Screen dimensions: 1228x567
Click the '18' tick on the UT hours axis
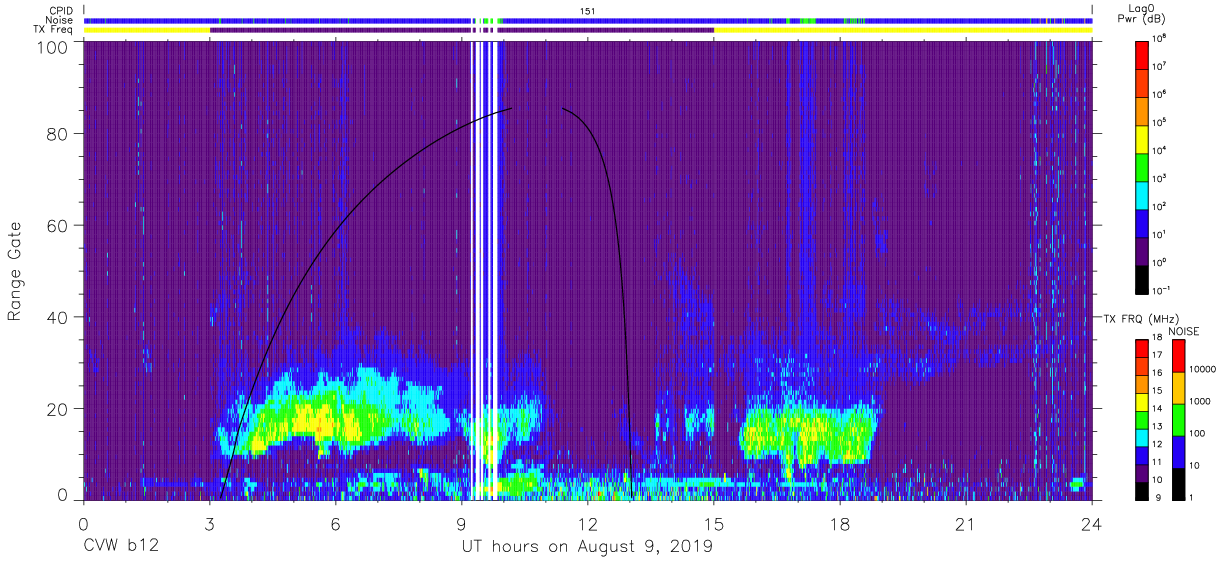(x=840, y=525)
